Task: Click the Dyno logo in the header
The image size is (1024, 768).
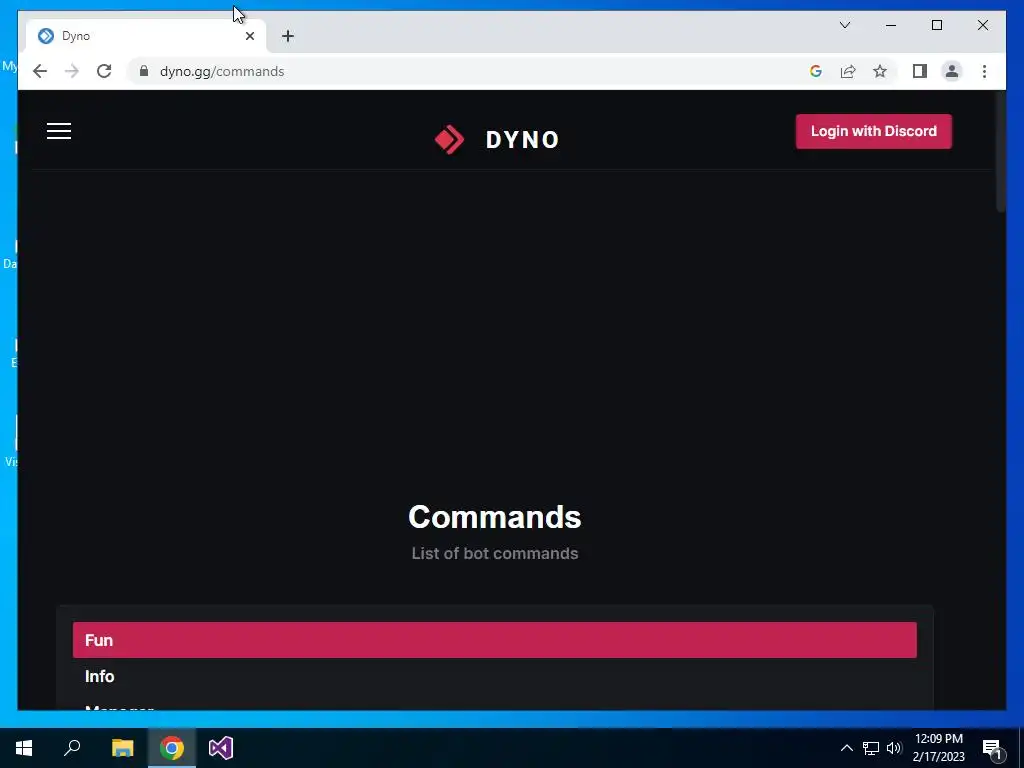Action: [496, 139]
